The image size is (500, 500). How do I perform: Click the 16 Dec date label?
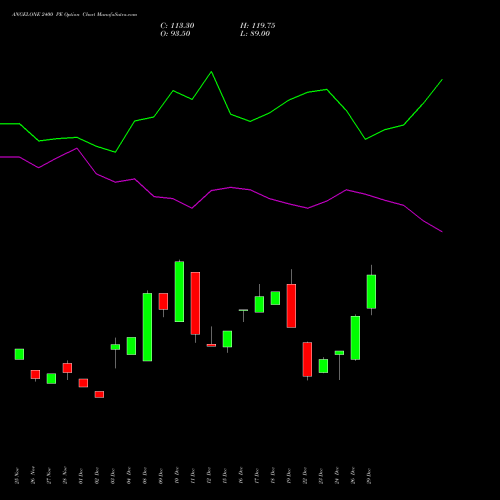click(x=241, y=476)
